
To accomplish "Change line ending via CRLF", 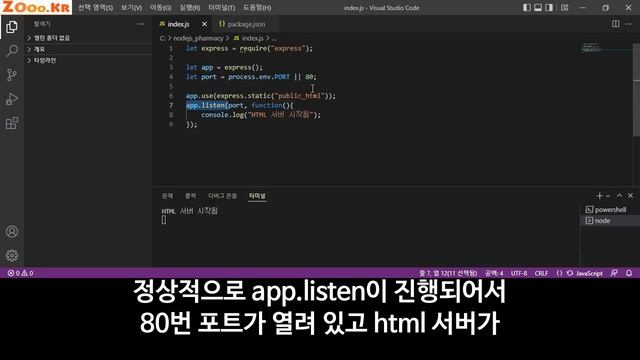I will pyautogui.click(x=541, y=273).
